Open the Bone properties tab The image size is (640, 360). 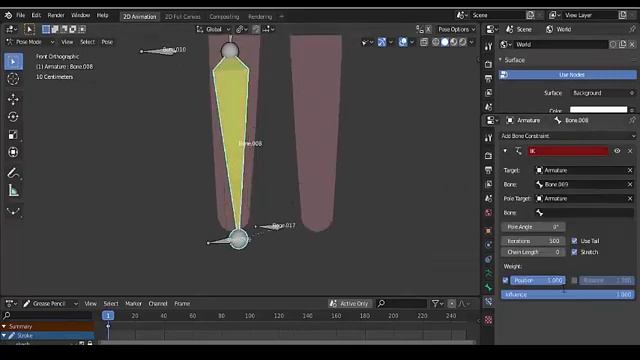pos(489,288)
